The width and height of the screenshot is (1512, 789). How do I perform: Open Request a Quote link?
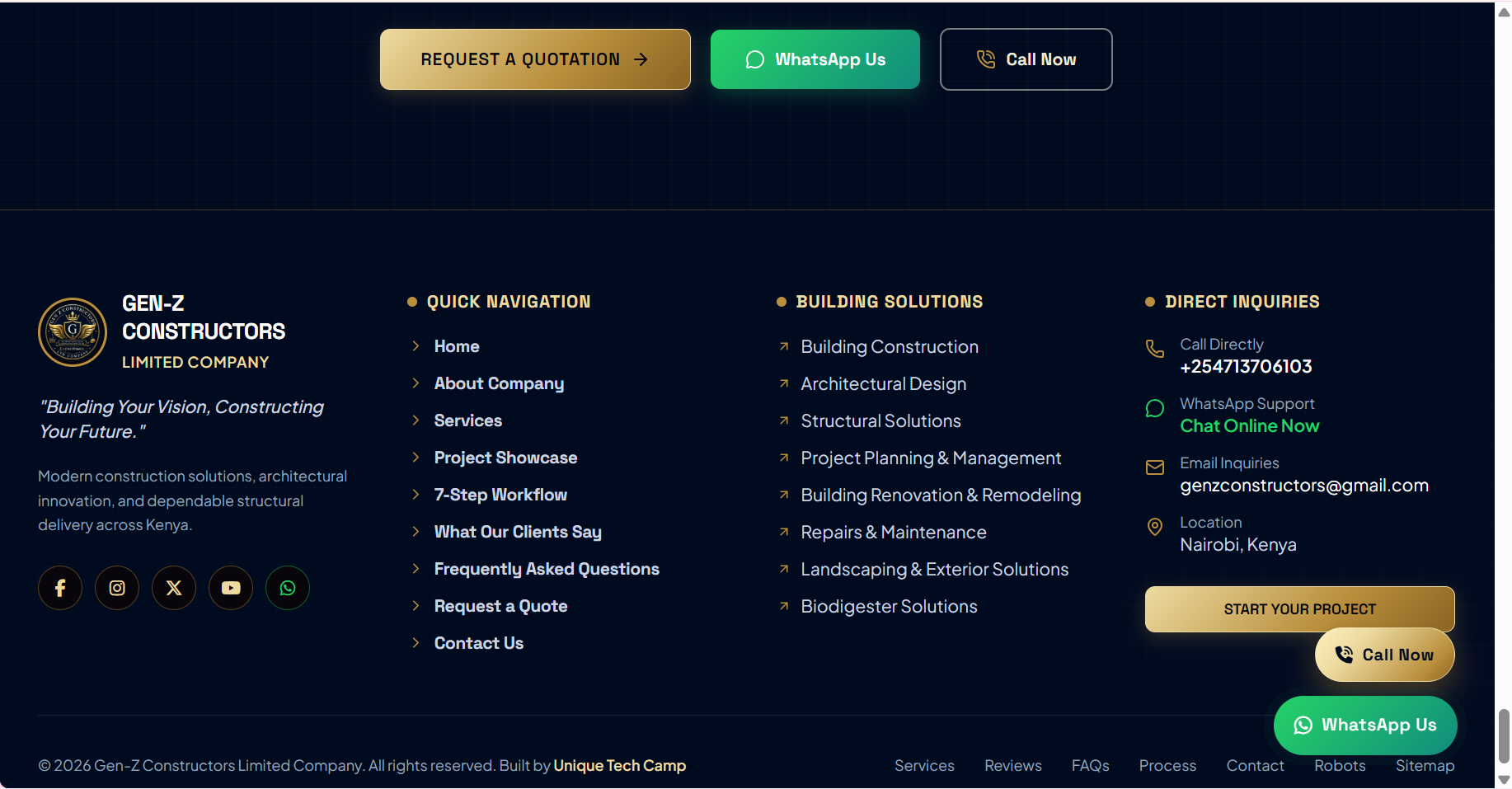500,606
